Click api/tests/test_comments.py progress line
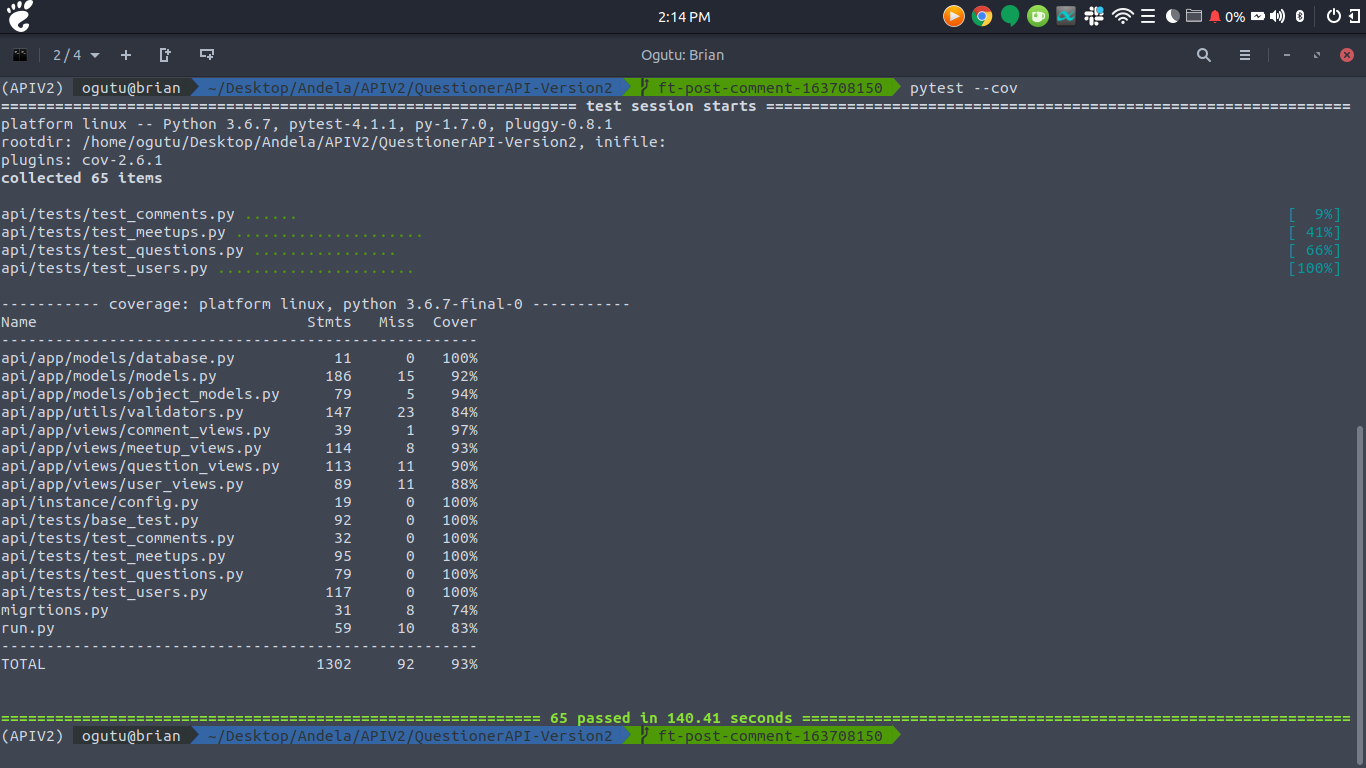The image size is (1366, 768). 149,214
